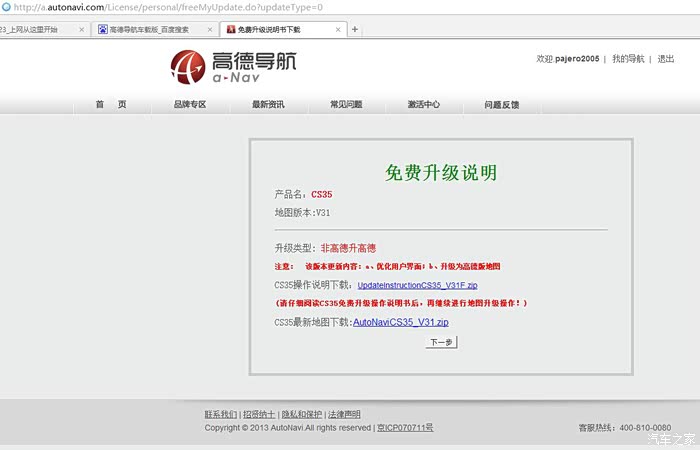Log out via 退出 link
Screen dimensions: 700x450
click(x=666, y=59)
